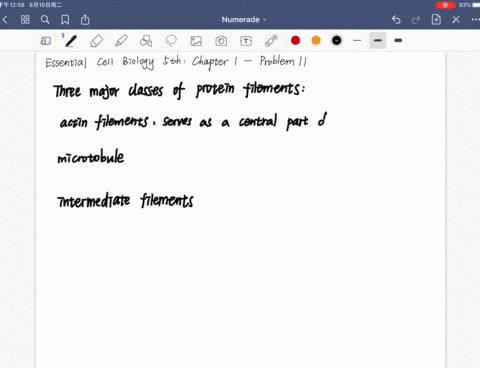
Task: Select the medium stroke width
Action: coord(378,41)
